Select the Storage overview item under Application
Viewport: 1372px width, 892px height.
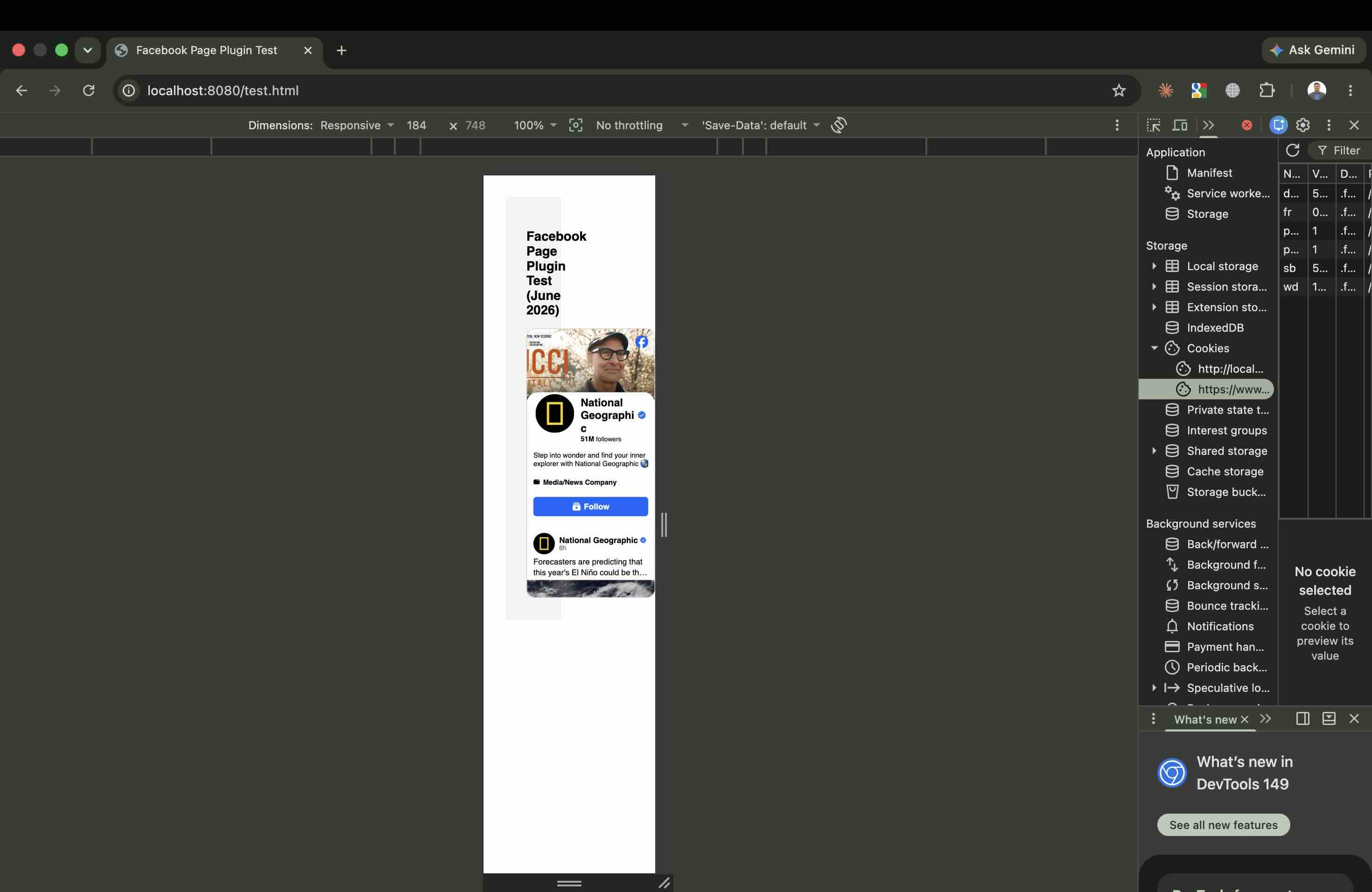click(1207, 214)
